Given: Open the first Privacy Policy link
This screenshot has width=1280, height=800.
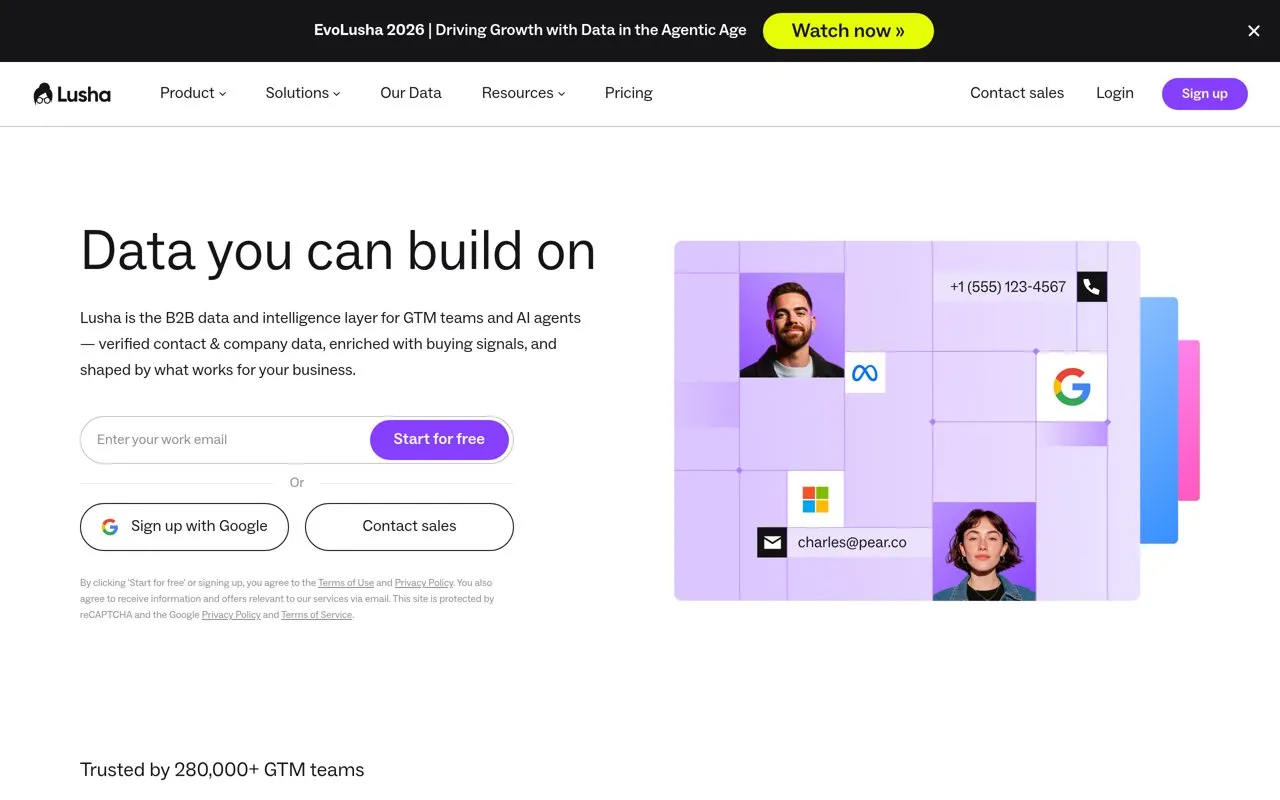Looking at the screenshot, I should tap(424, 583).
